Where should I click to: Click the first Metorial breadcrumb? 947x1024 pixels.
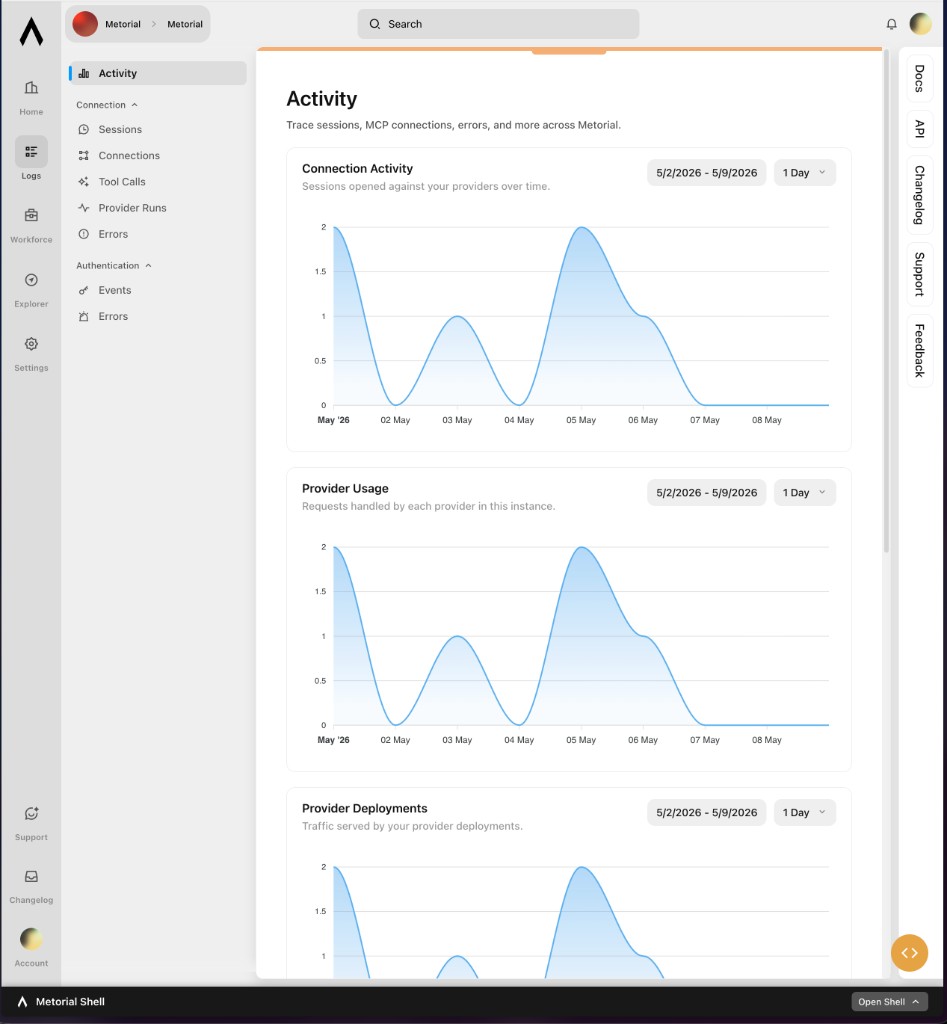click(123, 24)
